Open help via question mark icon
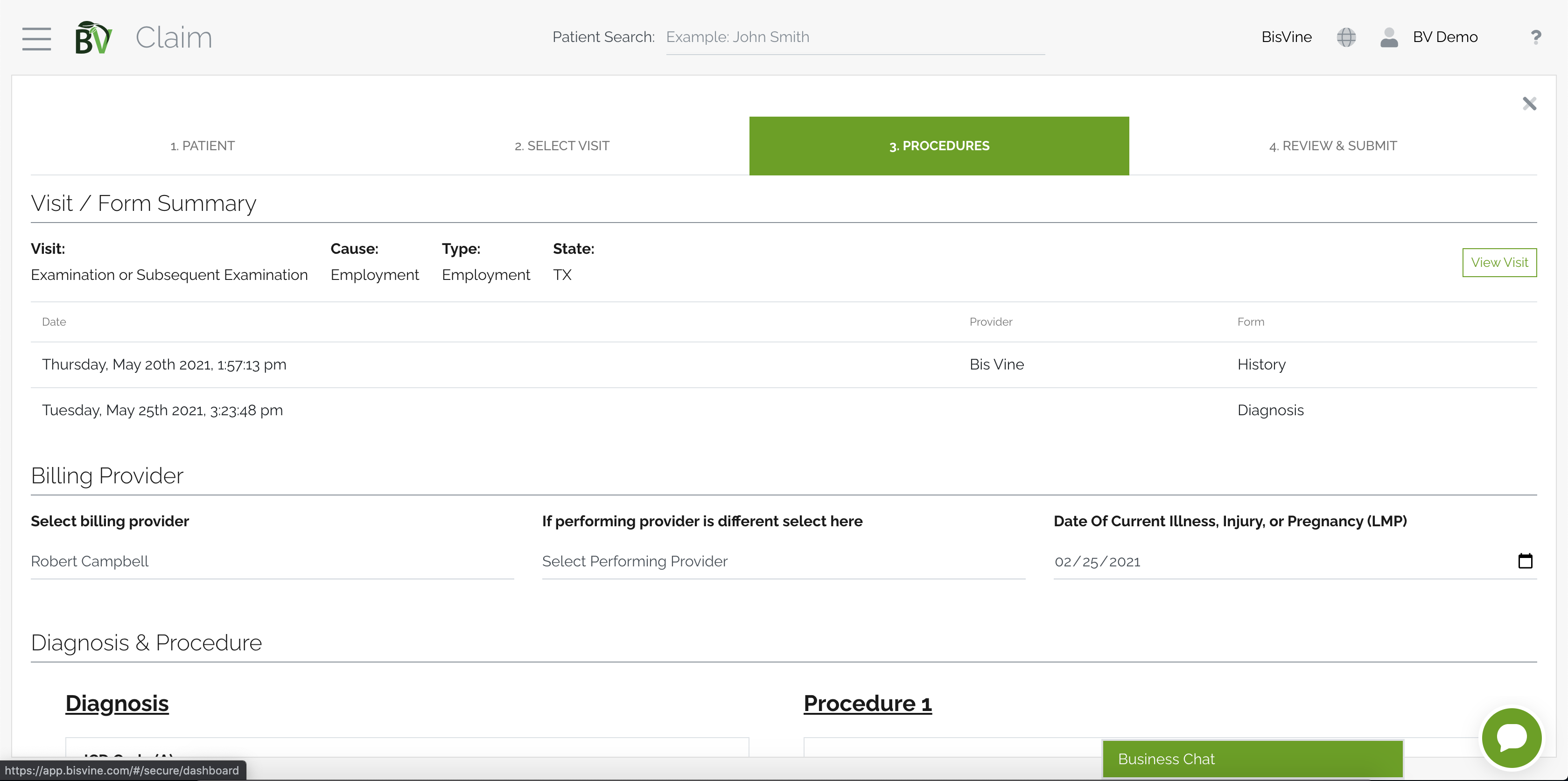 pyautogui.click(x=1536, y=37)
